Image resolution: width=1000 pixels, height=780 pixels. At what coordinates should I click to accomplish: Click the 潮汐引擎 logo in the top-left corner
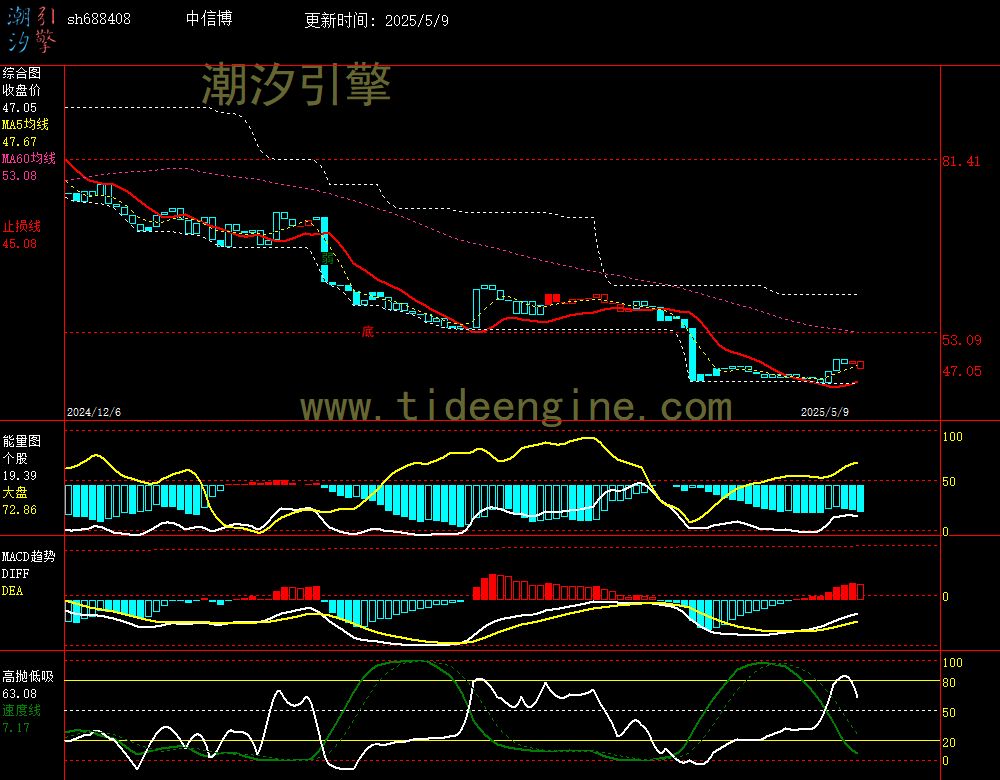click(31, 30)
